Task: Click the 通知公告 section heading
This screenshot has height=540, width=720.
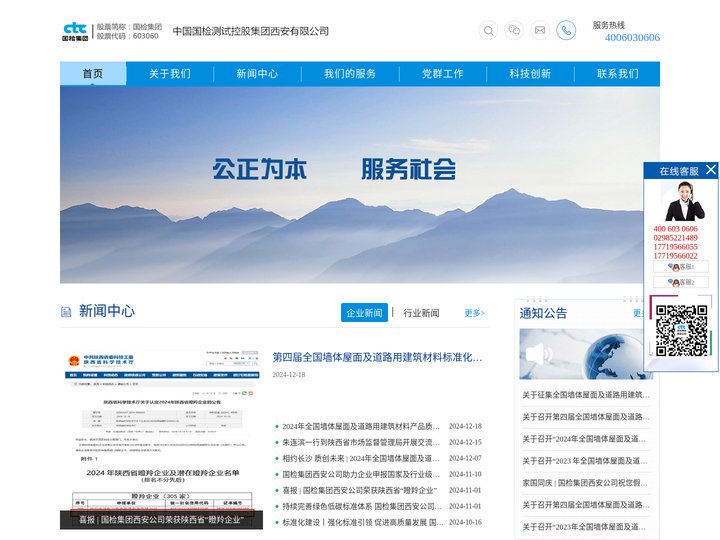Action: (543, 313)
